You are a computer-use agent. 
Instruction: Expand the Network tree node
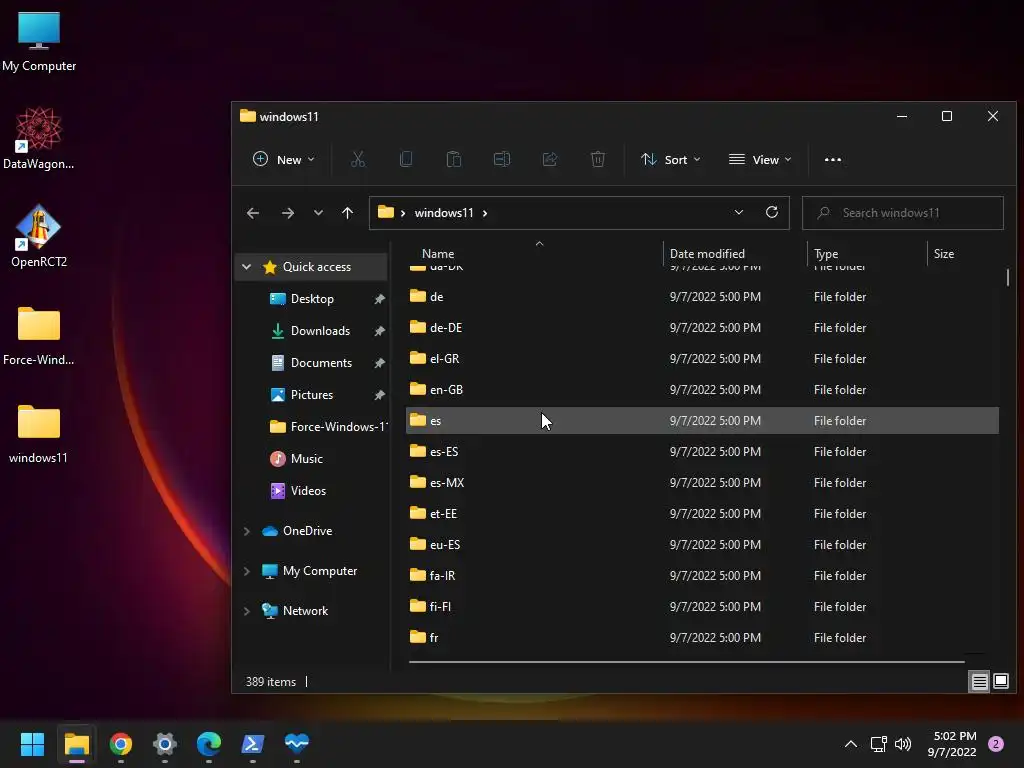[x=247, y=611]
